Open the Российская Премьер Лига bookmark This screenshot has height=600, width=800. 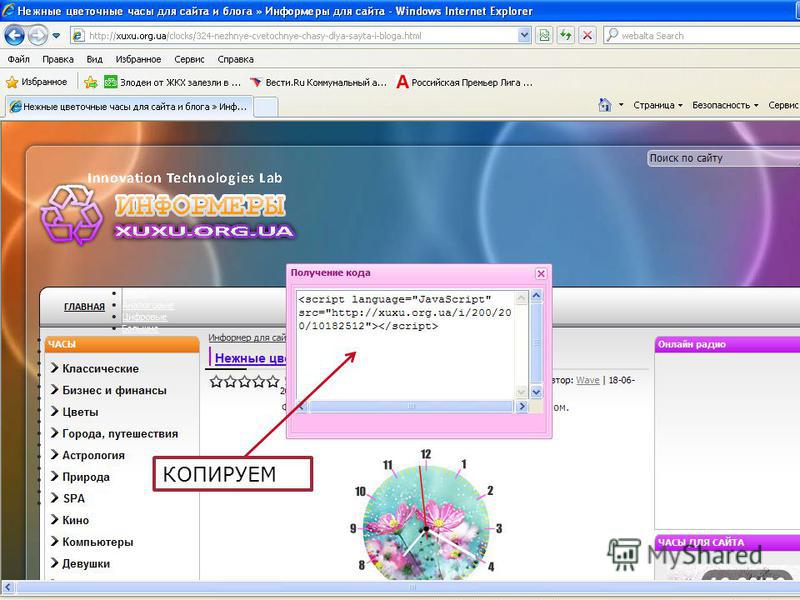465,82
